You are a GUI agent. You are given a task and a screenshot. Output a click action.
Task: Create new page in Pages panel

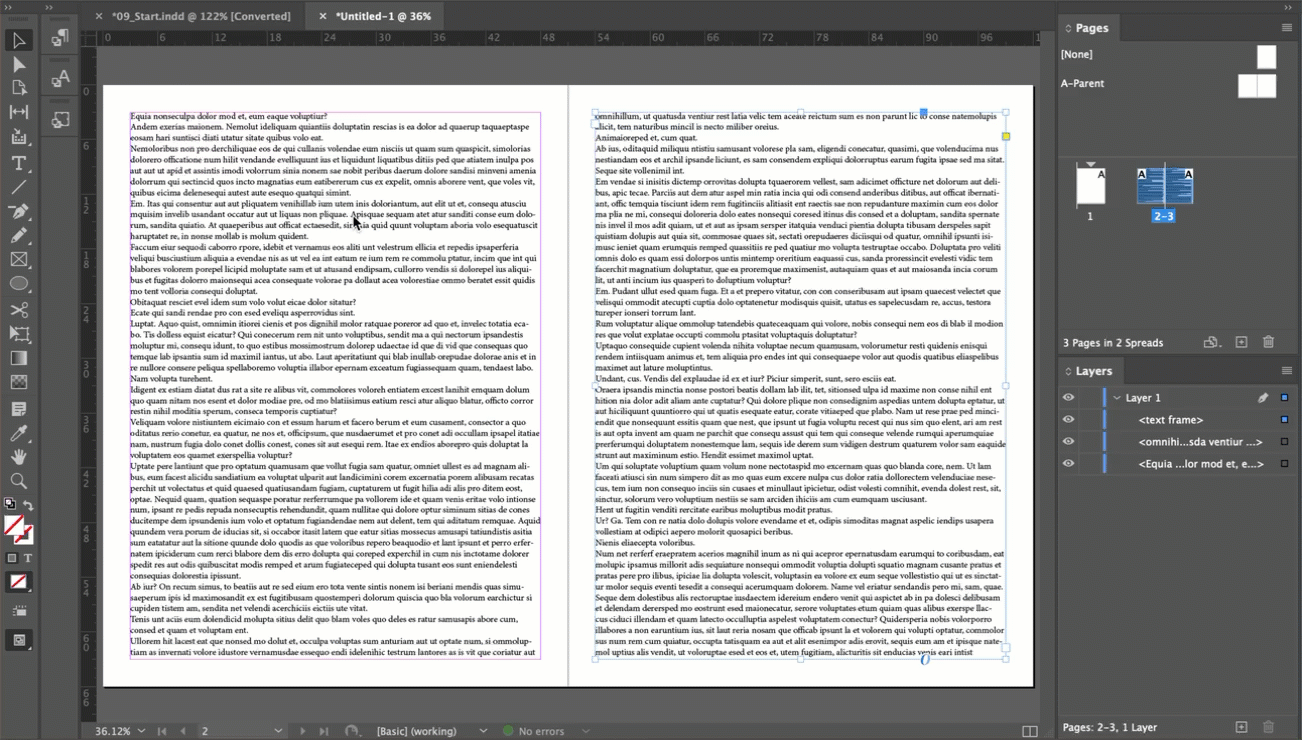1241,342
